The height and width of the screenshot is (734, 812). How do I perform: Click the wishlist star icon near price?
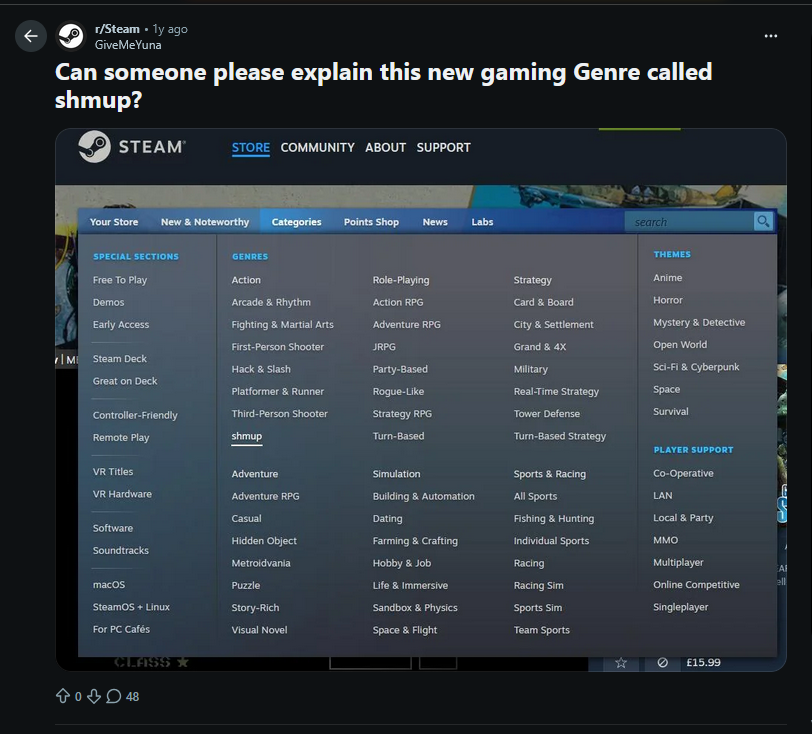tap(620, 663)
